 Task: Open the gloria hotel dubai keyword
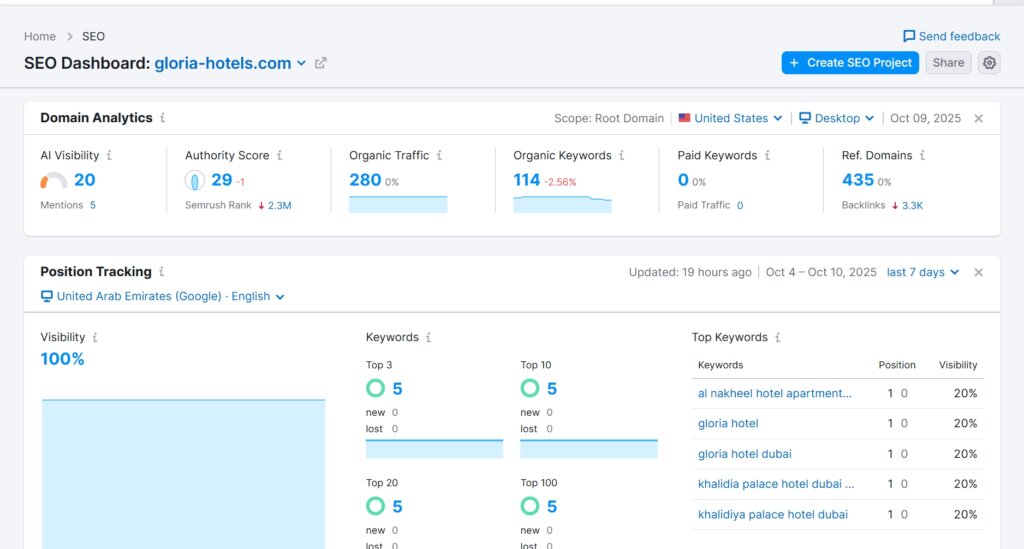point(744,454)
